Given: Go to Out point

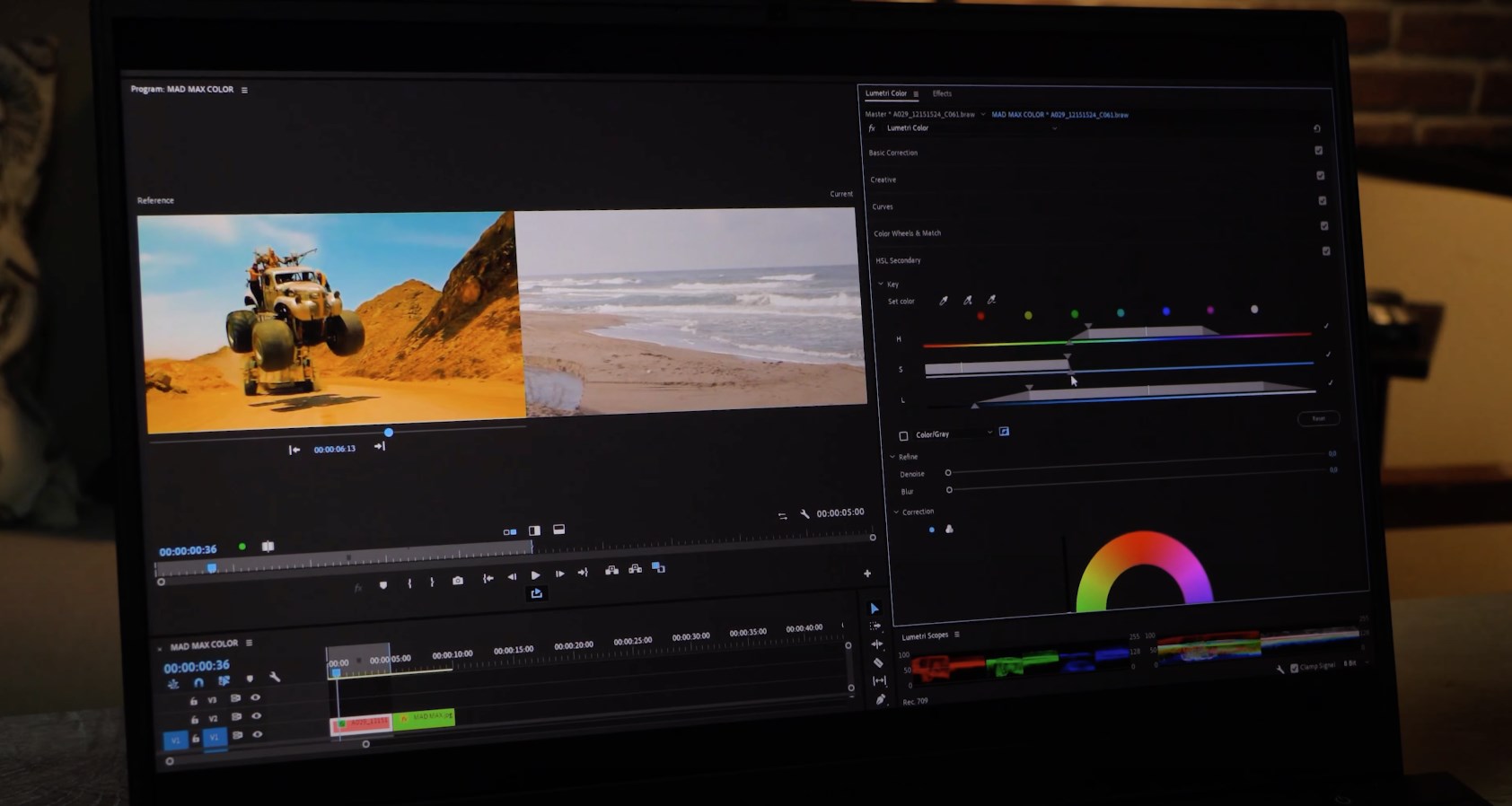Looking at the screenshot, I should pos(583,572).
